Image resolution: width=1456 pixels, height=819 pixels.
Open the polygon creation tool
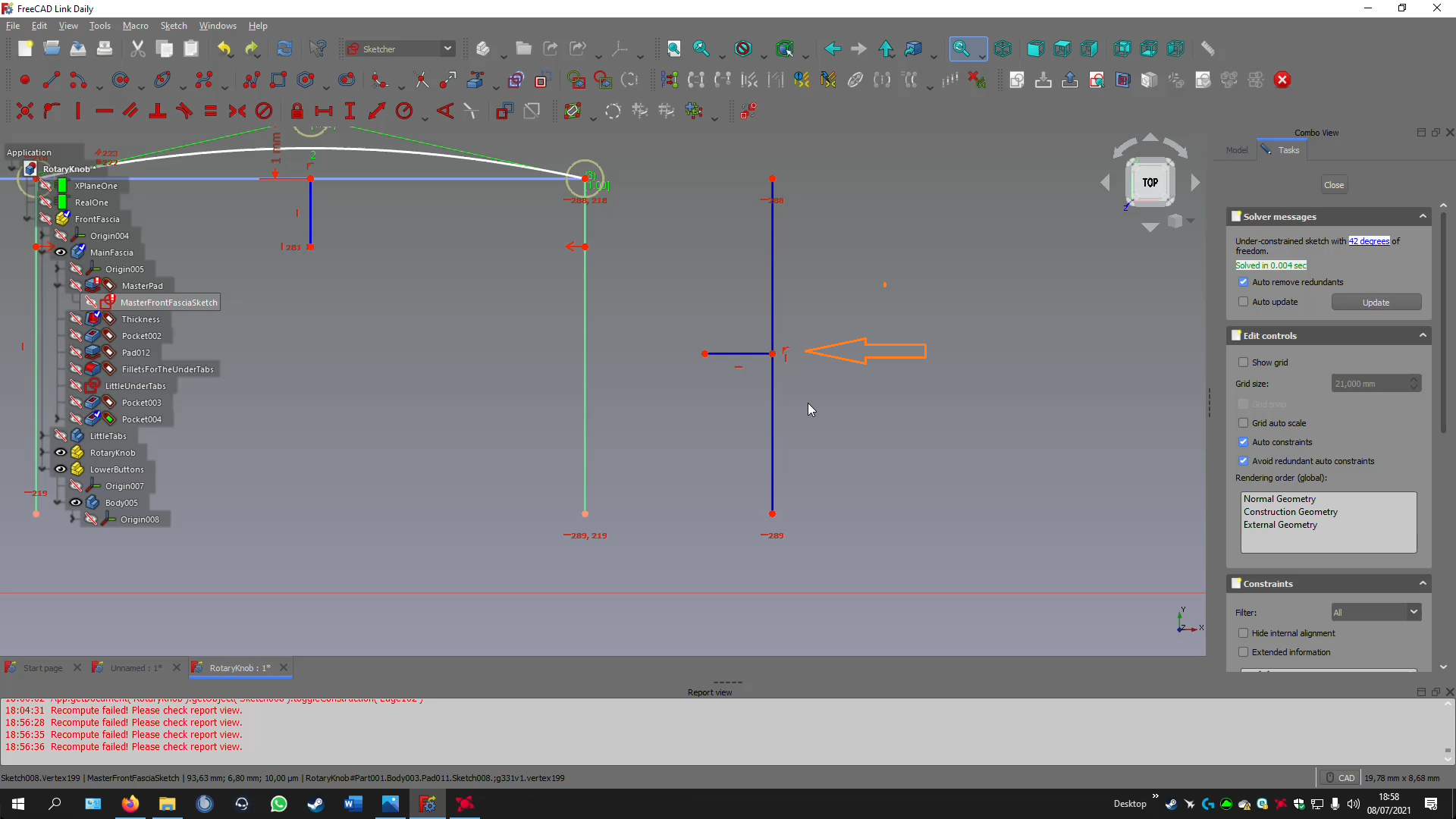click(306, 80)
